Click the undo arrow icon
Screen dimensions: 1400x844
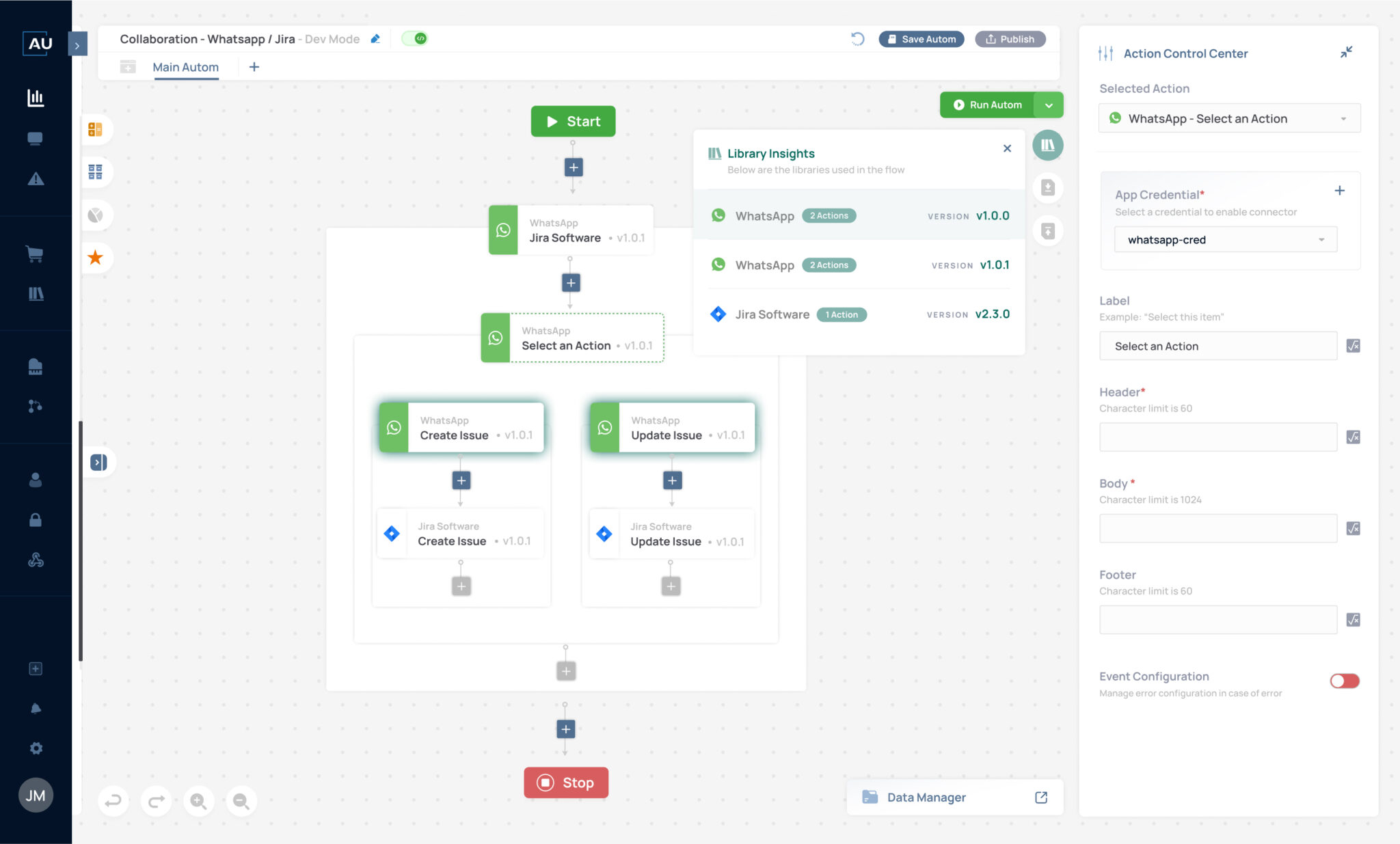[x=113, y=800]
